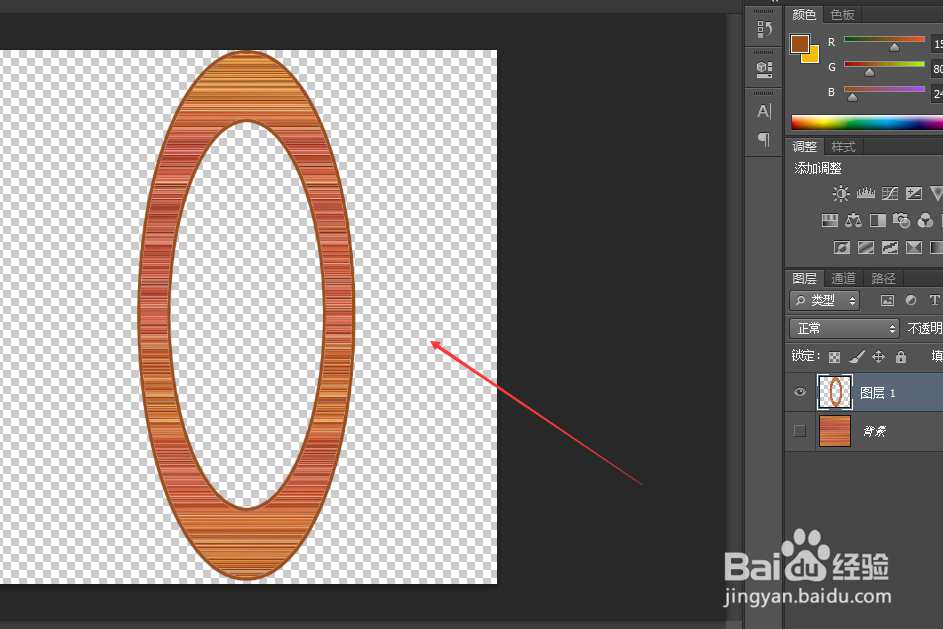The image size is (943, 629).
Task: Switch to the 图层 tab
Action: click(x=804, y=278)
